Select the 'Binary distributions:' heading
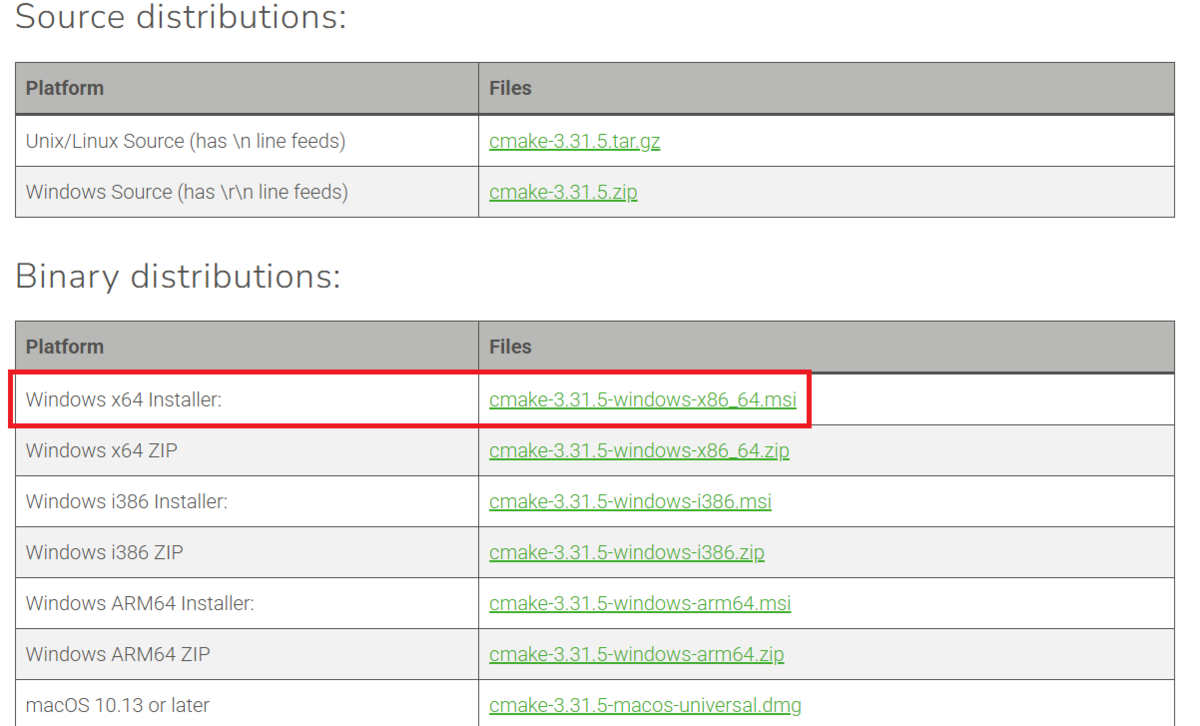The width and height of the screenshot is (1200, 726). [178, 276]
